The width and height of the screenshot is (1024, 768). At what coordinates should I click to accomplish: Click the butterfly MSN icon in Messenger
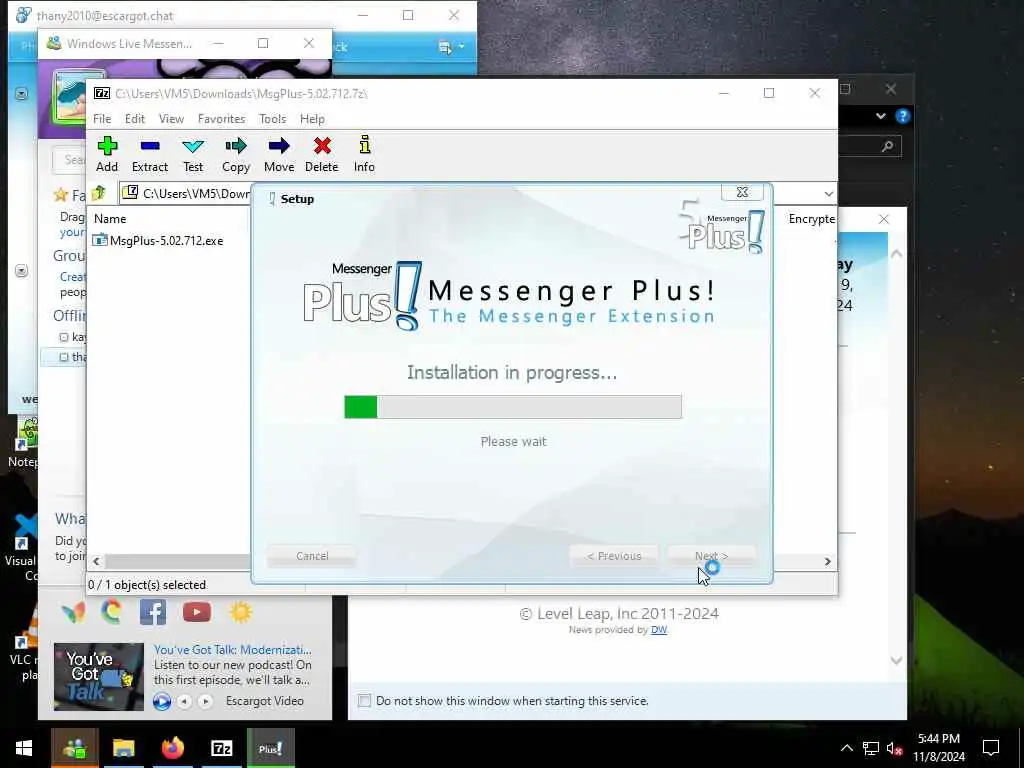coord(73,613)
